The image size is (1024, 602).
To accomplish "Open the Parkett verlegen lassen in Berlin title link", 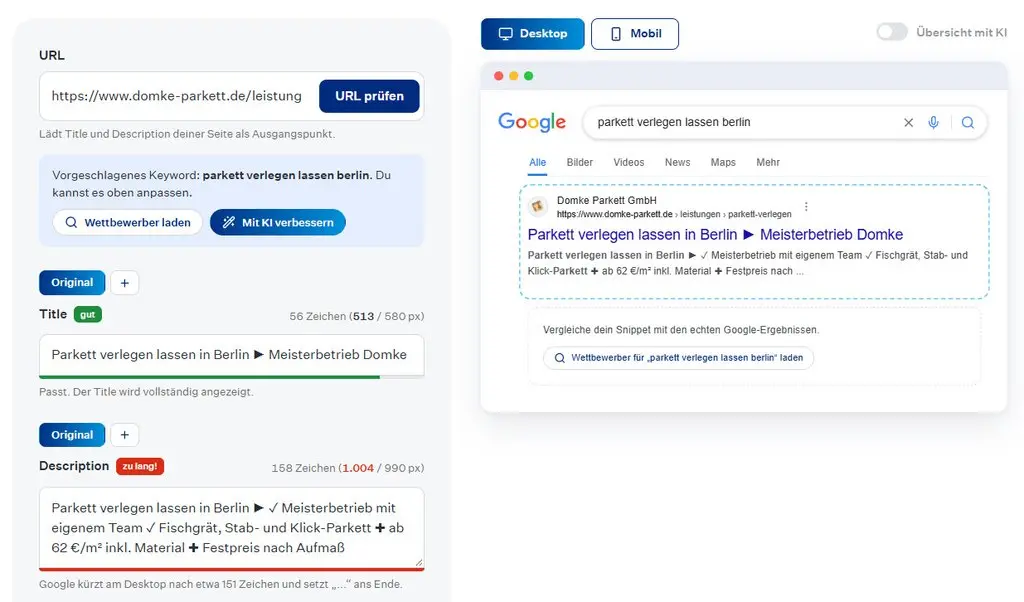I will [x=715, y=234].
